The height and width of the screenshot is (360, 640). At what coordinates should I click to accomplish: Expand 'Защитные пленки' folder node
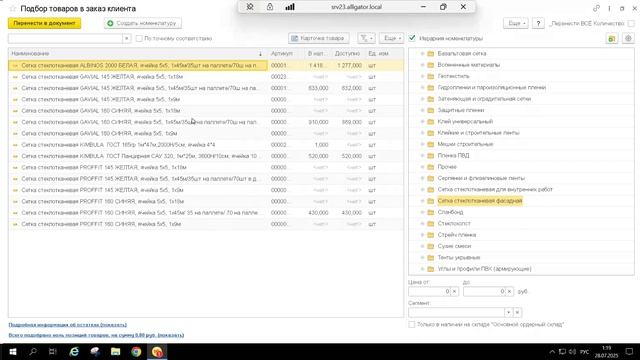click(x=422, y=110)
